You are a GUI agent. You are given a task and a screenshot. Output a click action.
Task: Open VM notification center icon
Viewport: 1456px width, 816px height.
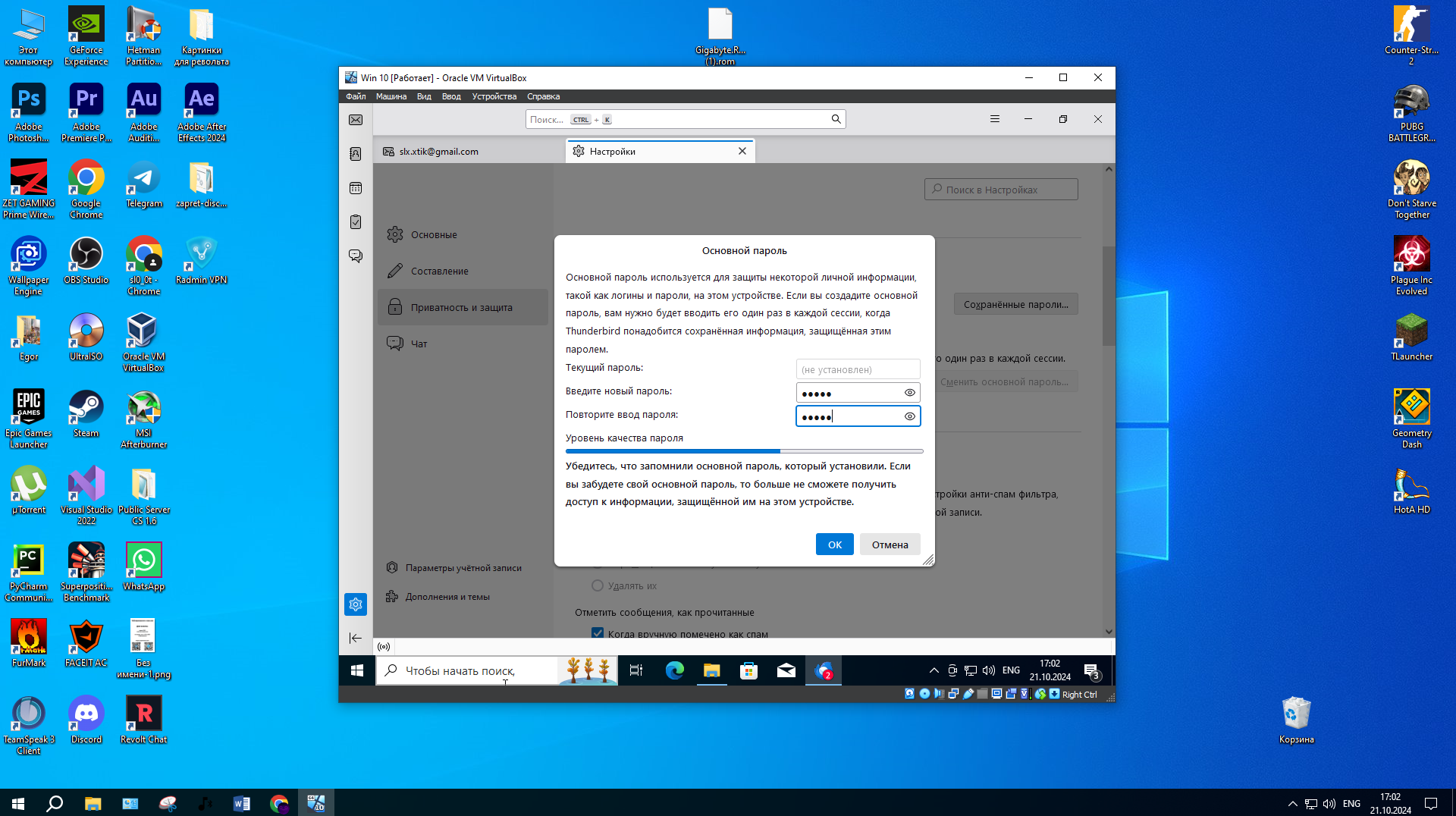click(1092, 670)
